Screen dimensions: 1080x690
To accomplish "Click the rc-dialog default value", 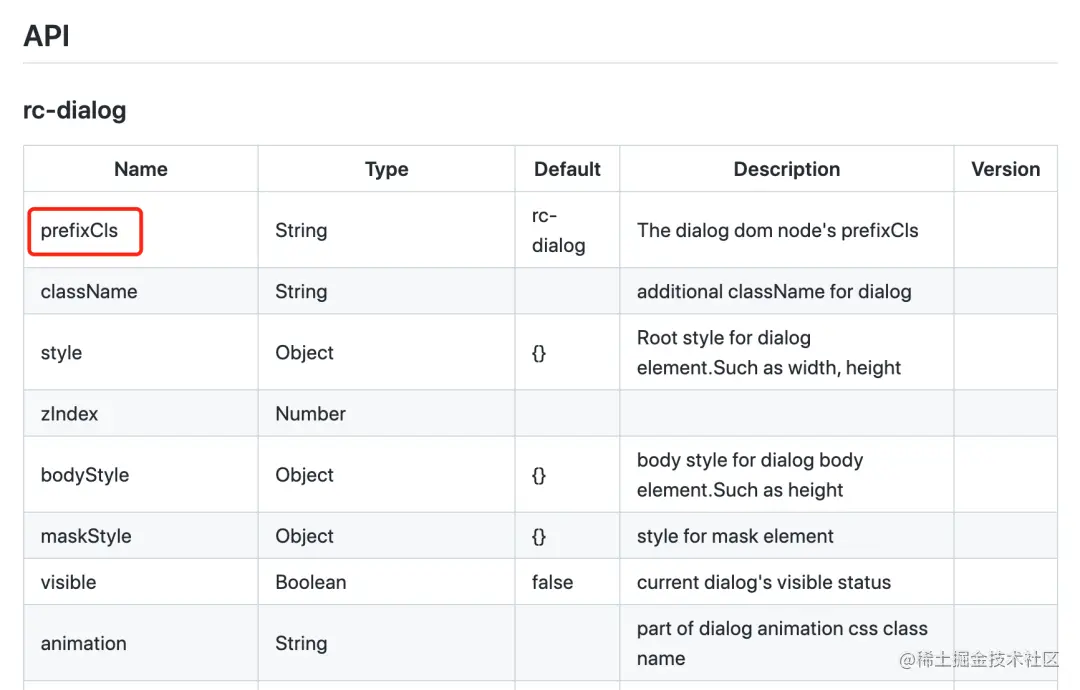I will [558, 231].
